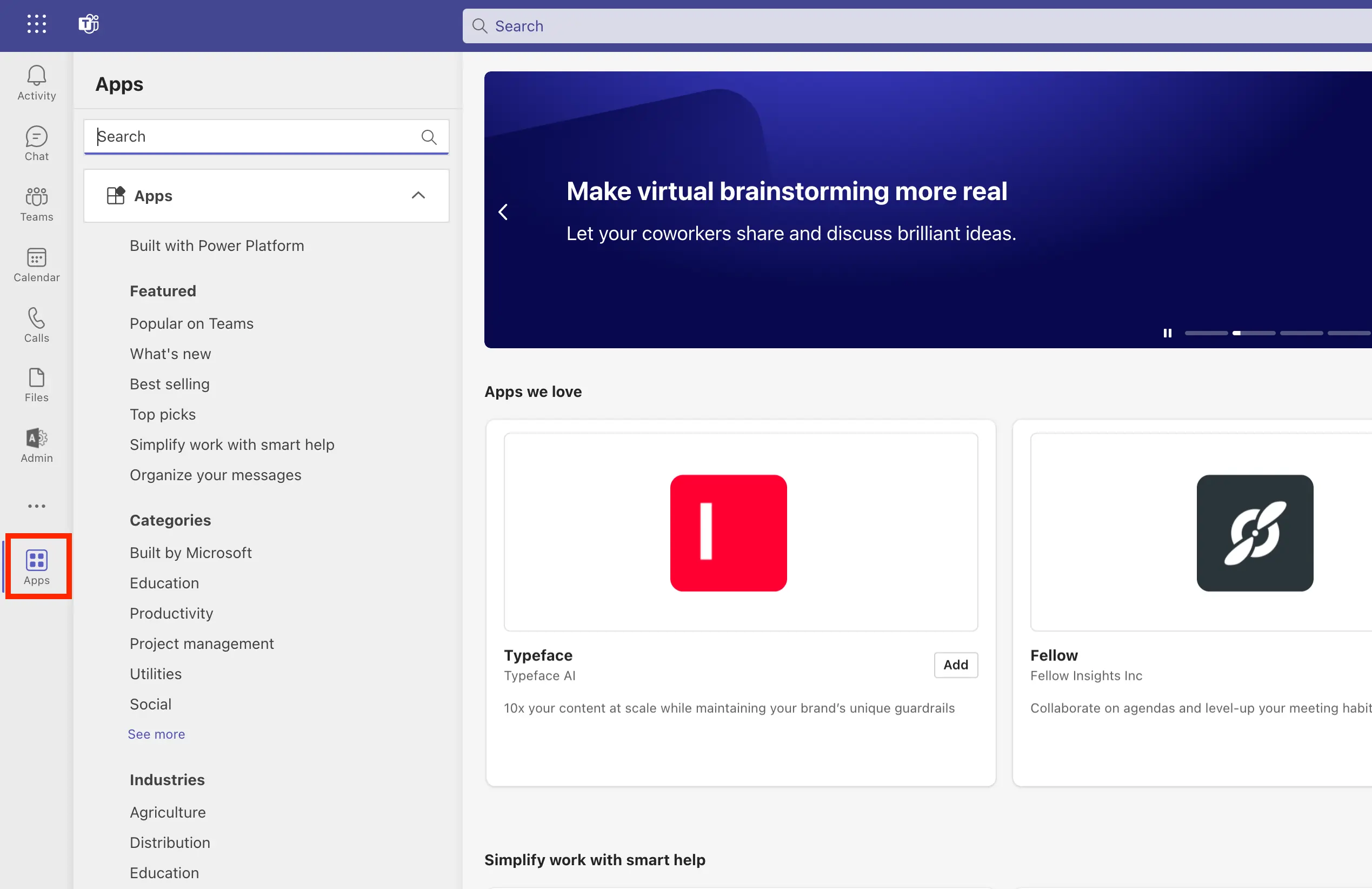
Task: Open the Activity feed icon
Action: pyautogui.click(x=36, y=82)
